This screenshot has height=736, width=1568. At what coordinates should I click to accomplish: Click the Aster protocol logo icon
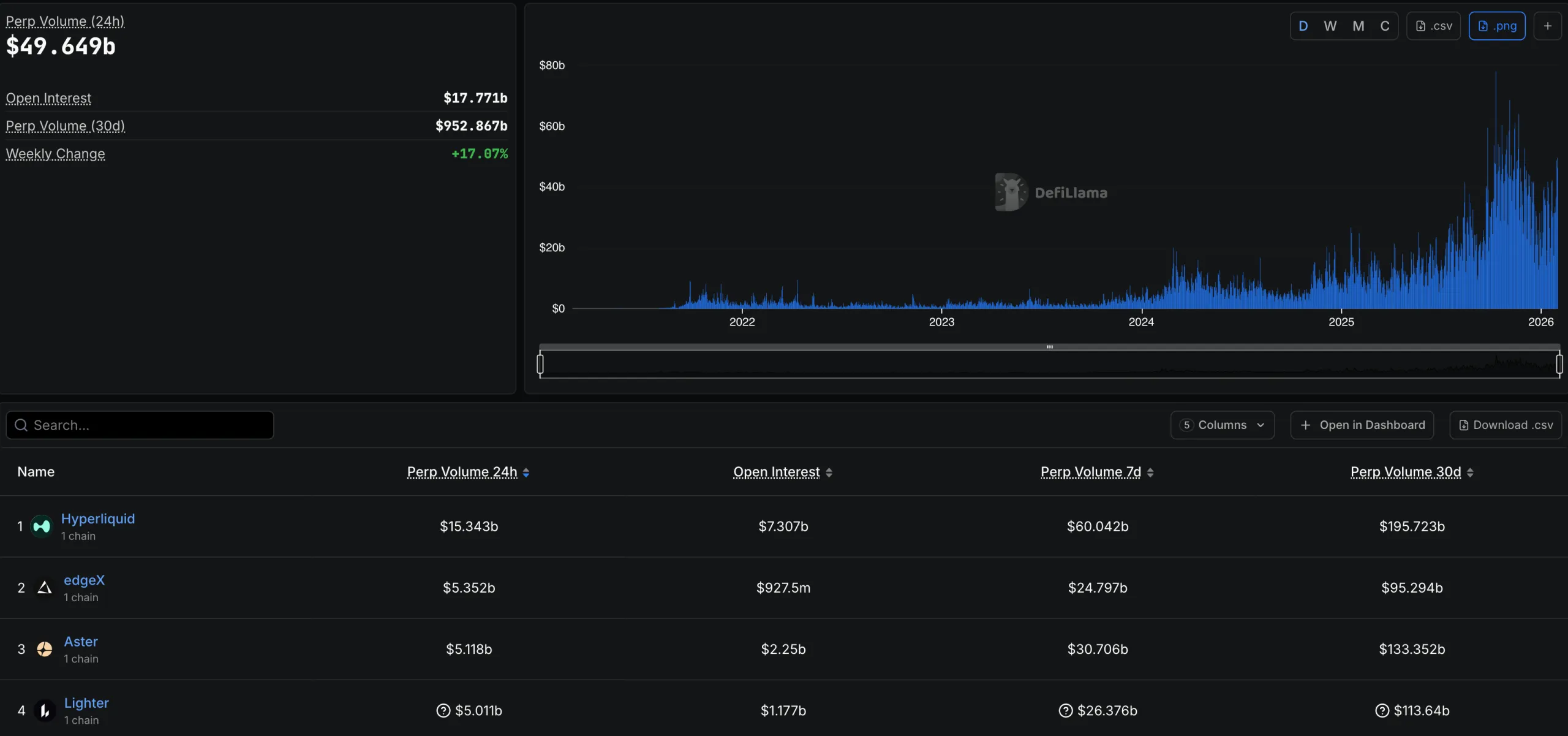[x=44, y=649]
